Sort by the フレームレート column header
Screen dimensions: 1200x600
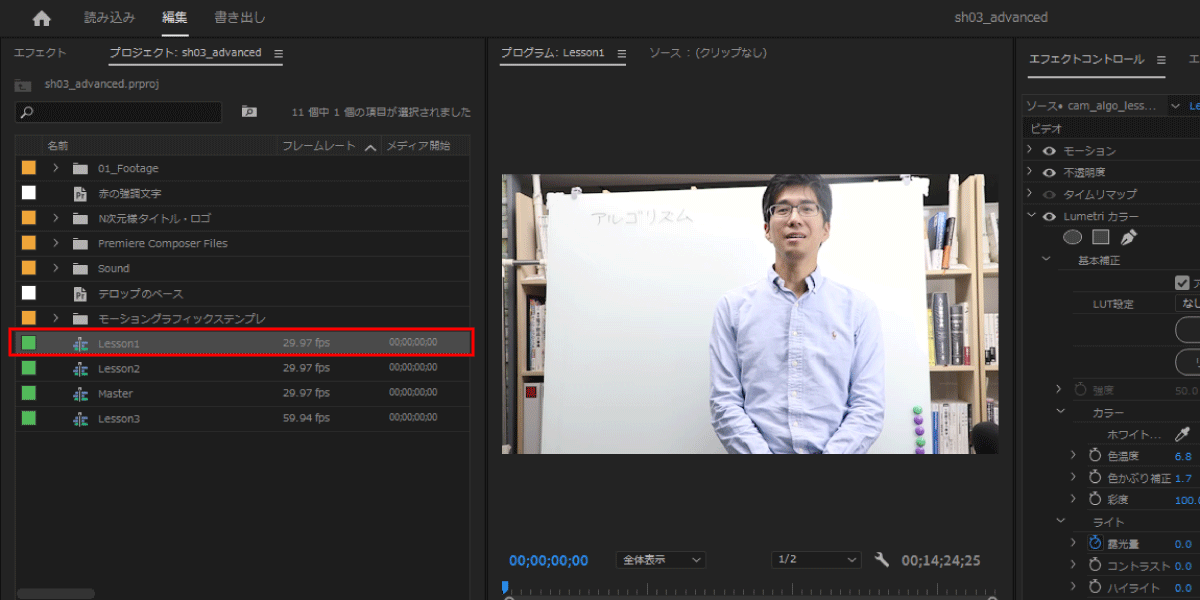point(318,146)
